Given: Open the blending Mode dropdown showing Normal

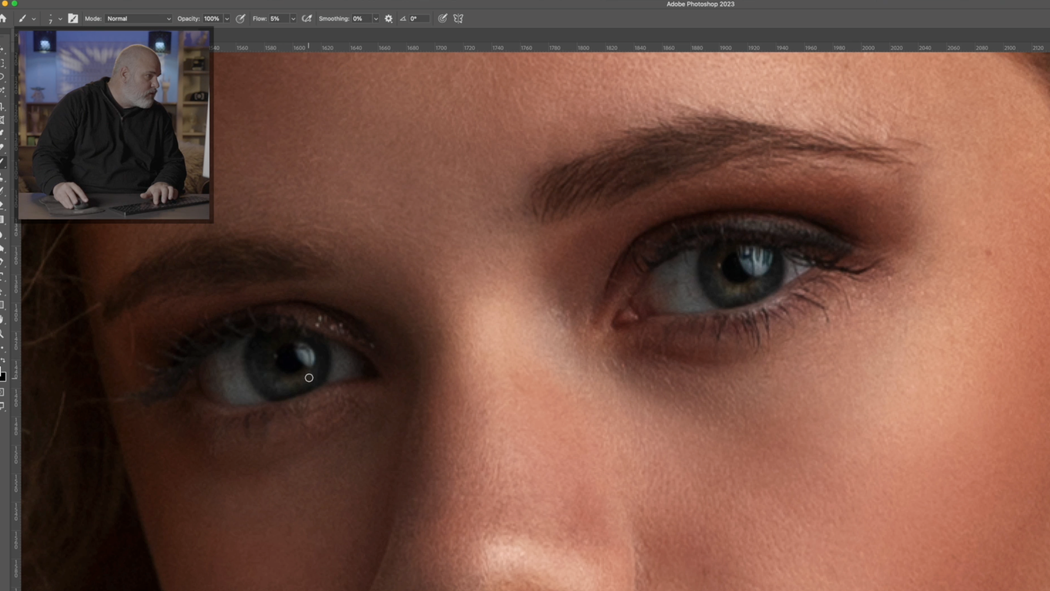Looking at the screenshot, I should coord(140,18).
